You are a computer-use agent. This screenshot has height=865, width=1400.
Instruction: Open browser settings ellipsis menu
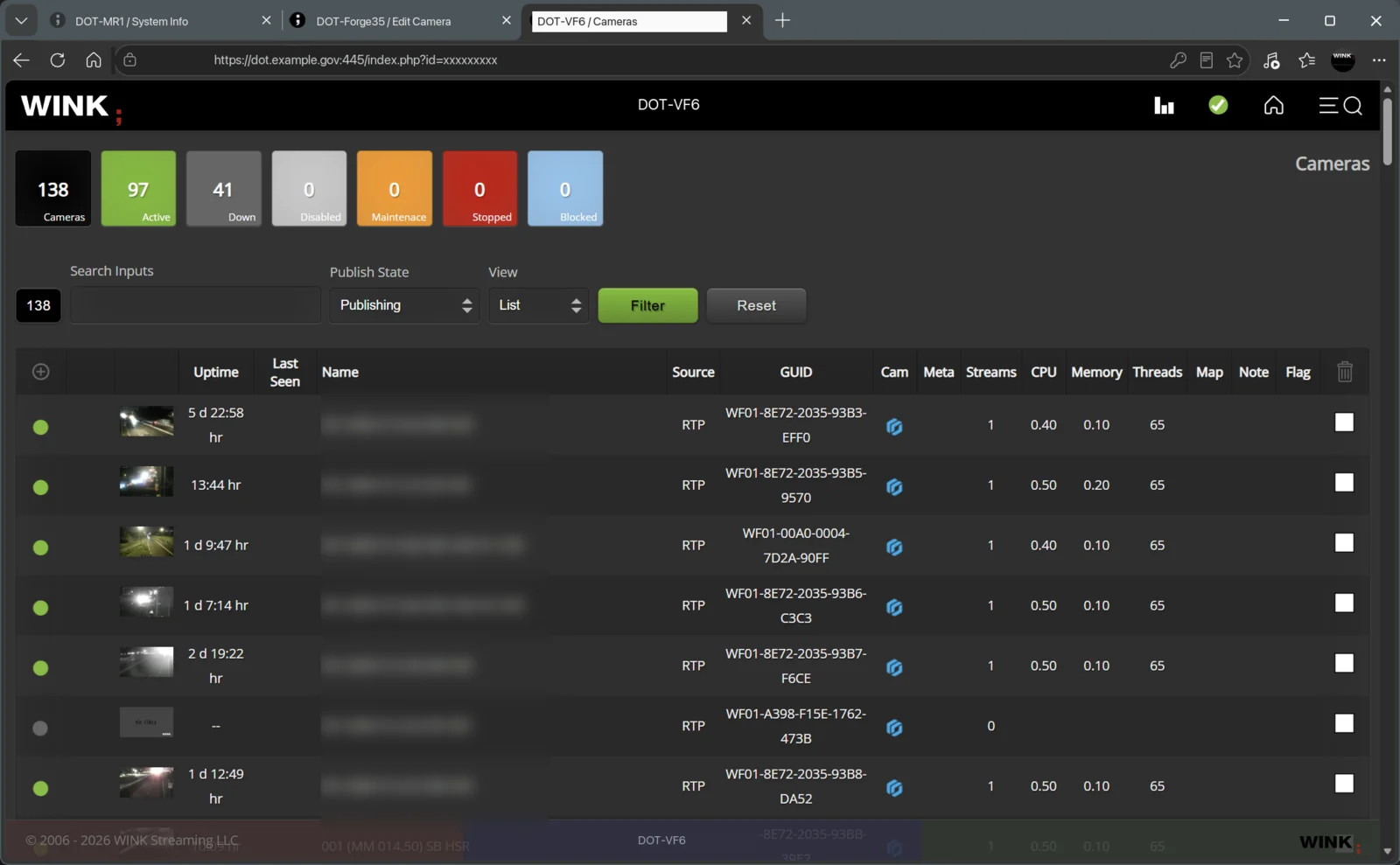(x=1379, y=60)
